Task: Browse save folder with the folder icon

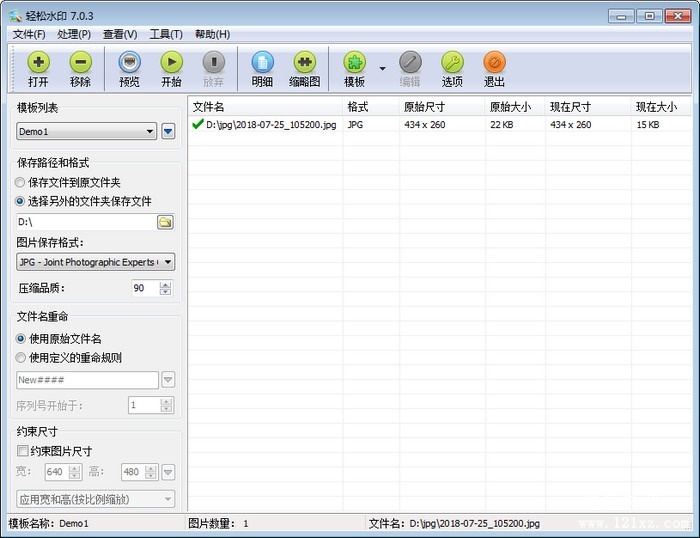Action: tap(165, 222)
